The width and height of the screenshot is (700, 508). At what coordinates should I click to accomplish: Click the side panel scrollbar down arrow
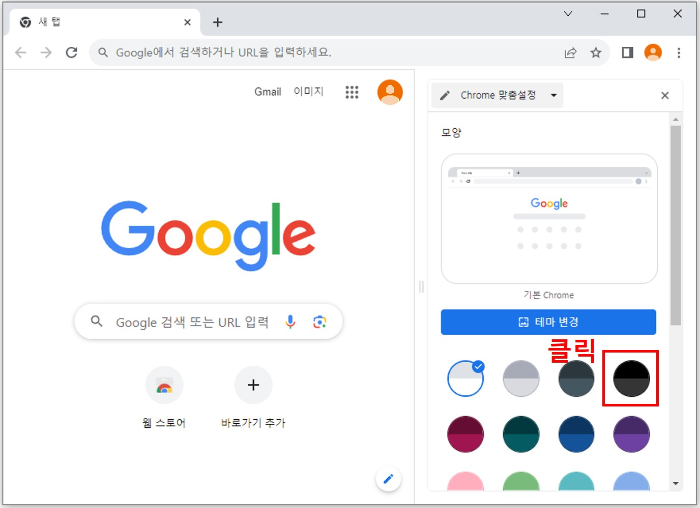pyautogui.click(x=675, y=483)
